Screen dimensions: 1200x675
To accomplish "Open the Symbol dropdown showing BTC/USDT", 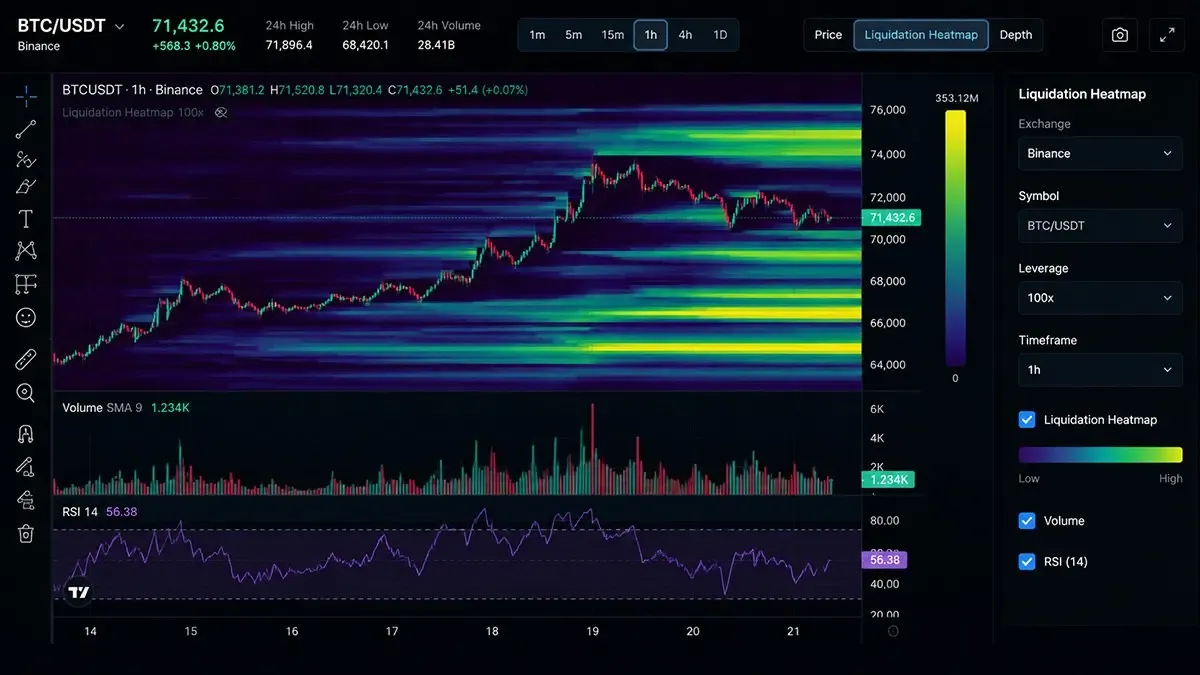I will [1100, 225].
